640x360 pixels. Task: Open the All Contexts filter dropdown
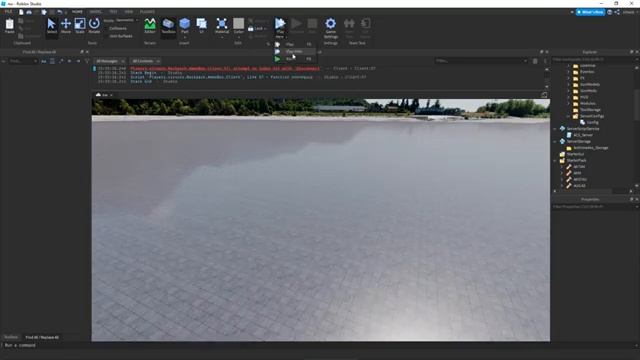[146, 61]
